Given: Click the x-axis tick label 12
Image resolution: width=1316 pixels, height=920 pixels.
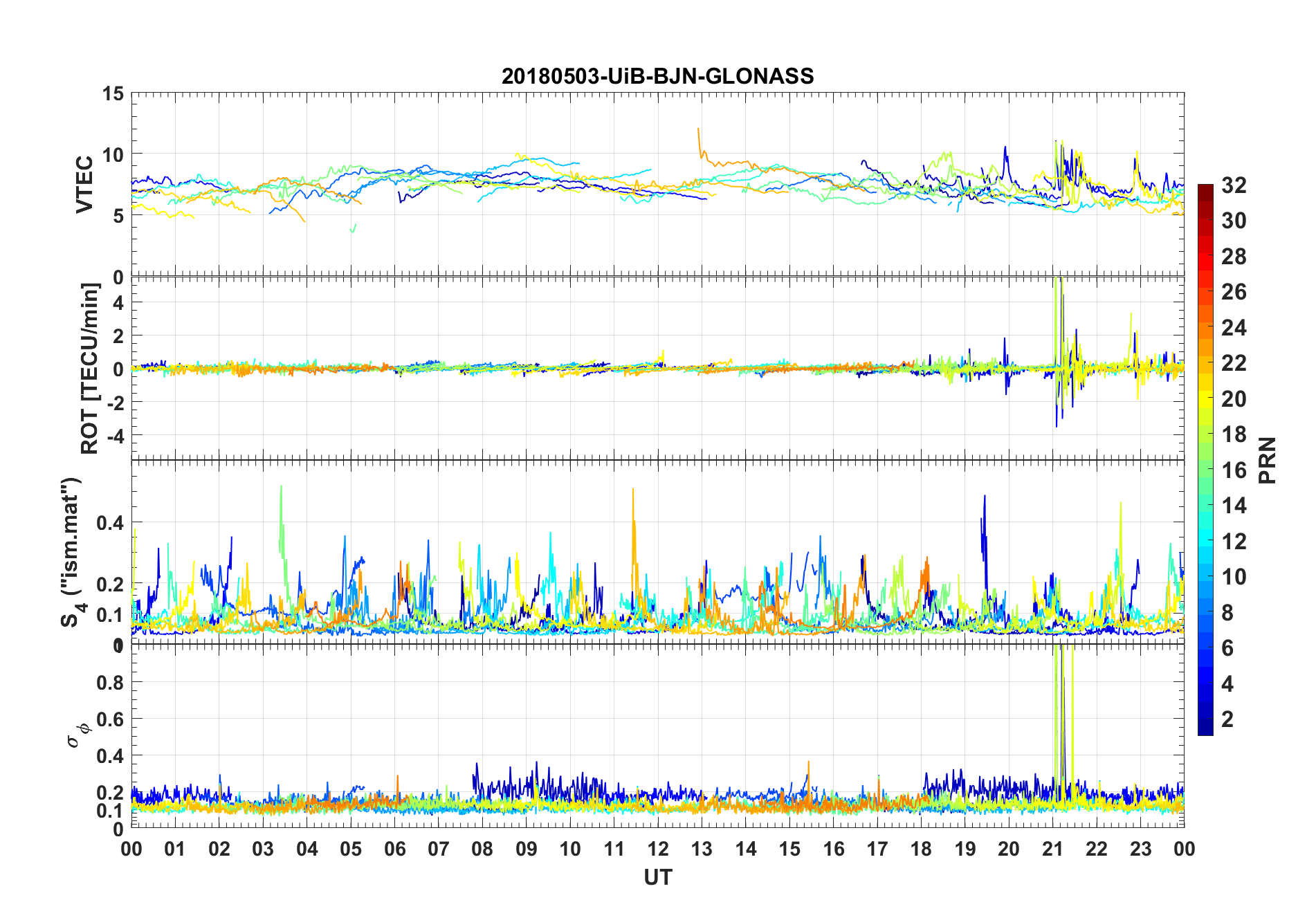Looking at the screenshot, I should click(657, 849).
